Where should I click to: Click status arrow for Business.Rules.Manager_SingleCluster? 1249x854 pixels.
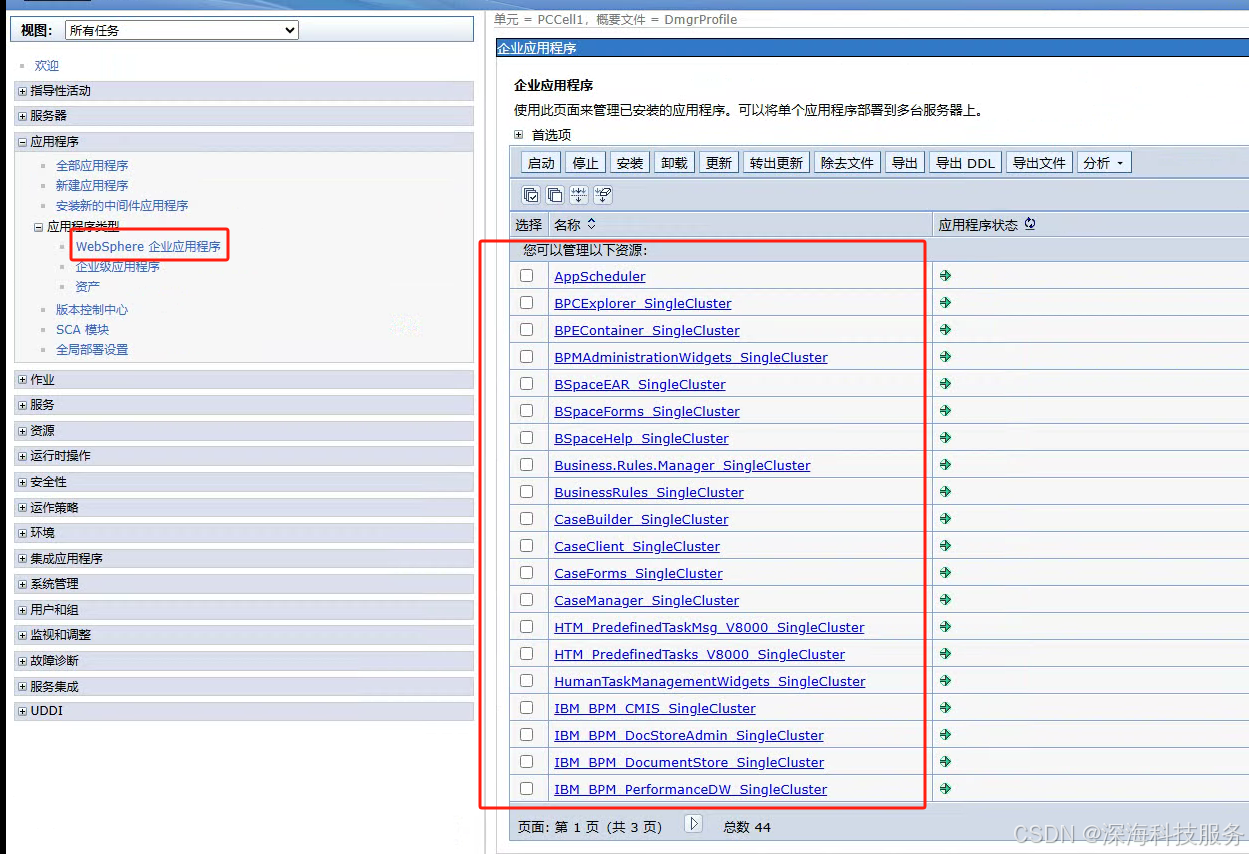(945, 464)
